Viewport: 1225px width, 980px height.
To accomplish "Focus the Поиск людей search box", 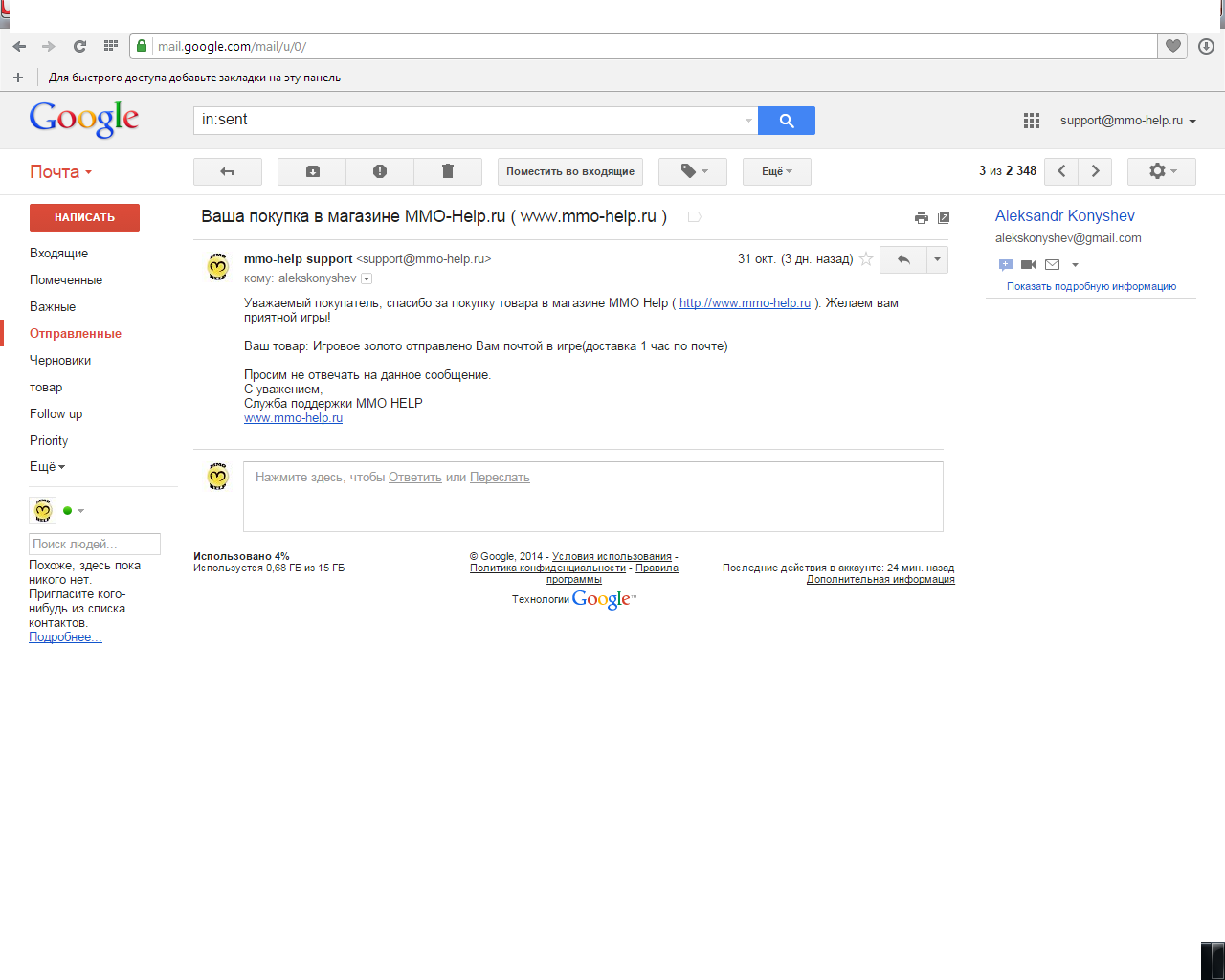I will pos(95,545).
